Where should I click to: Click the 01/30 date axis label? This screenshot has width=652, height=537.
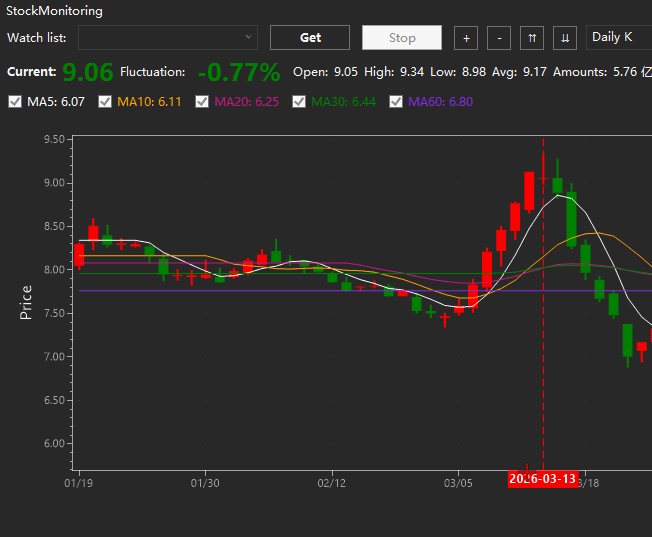(205, 483)
